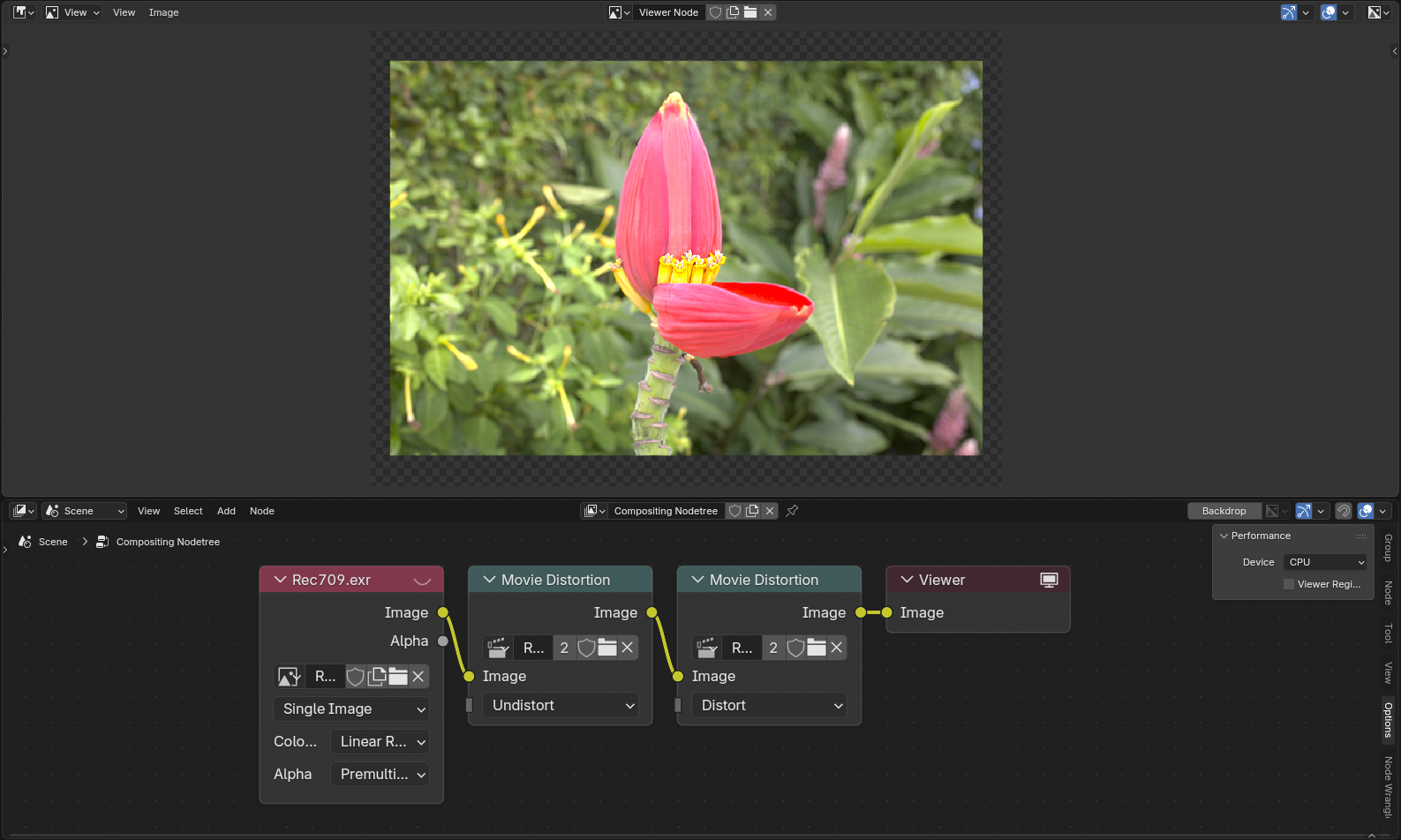Screen dimensions: 1401x840
Task: Unlink the Viewer Node image
Action: click(768, 12)
